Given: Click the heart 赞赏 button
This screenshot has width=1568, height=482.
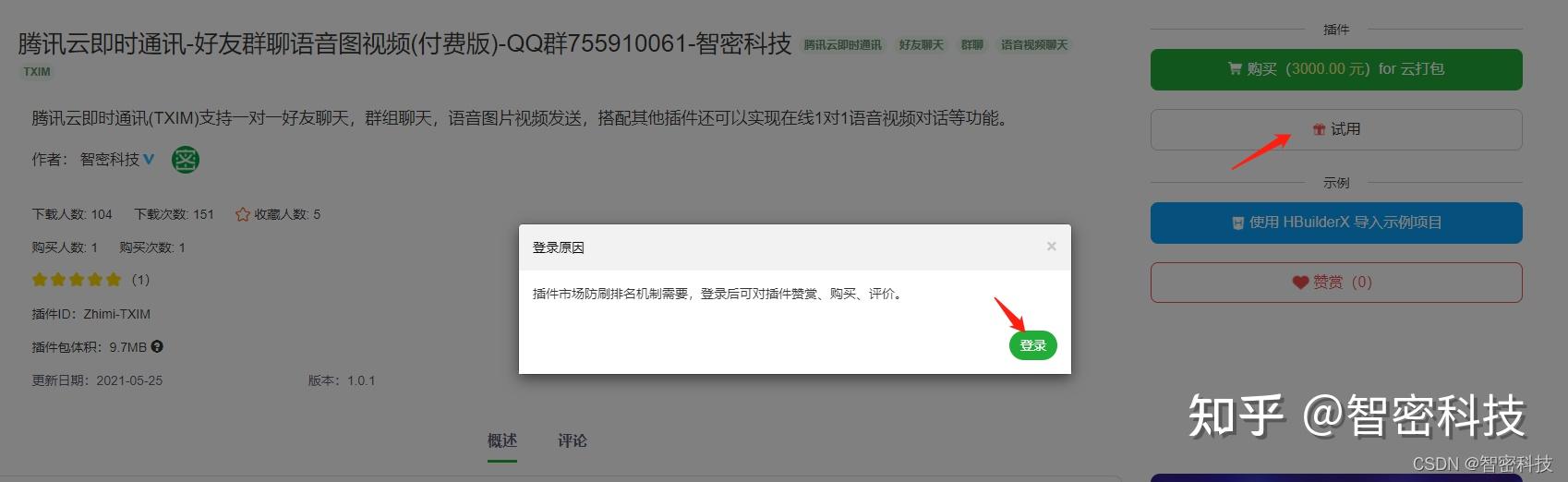Looking at the screenshot, I should 1336,283.
